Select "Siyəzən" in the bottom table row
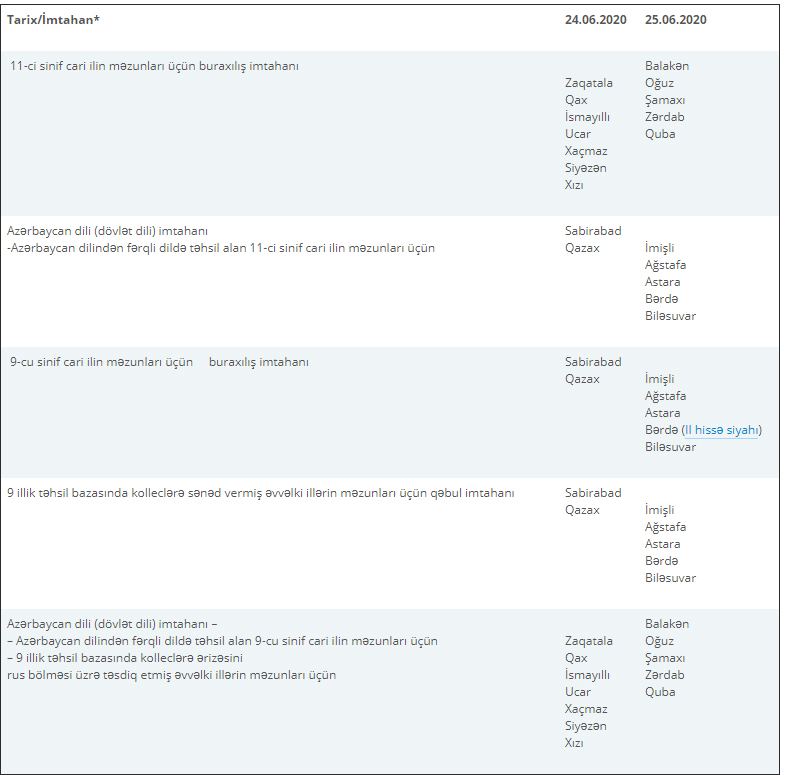 (x=586, y=726)
